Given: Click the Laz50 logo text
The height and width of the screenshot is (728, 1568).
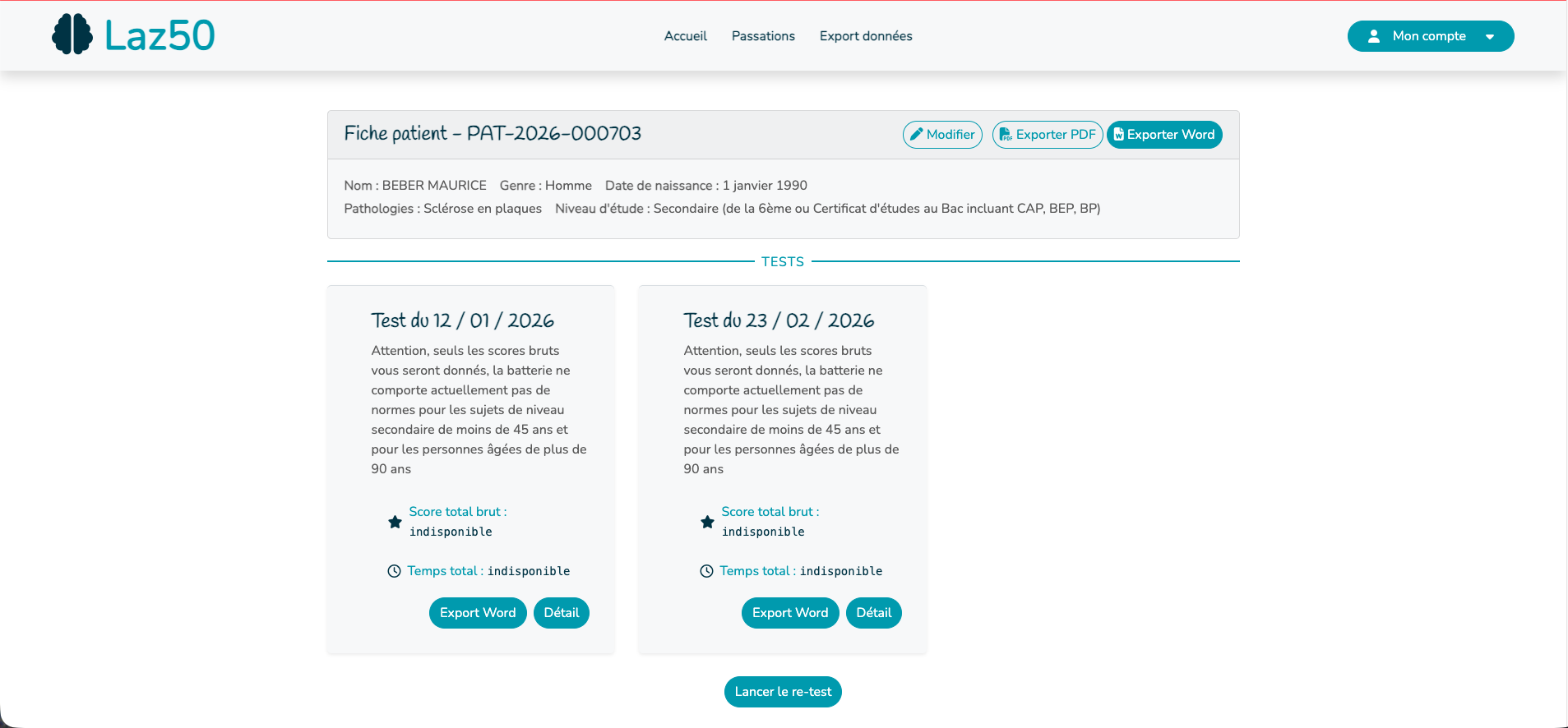Looking at the screenshot, I should click(160, 35).
